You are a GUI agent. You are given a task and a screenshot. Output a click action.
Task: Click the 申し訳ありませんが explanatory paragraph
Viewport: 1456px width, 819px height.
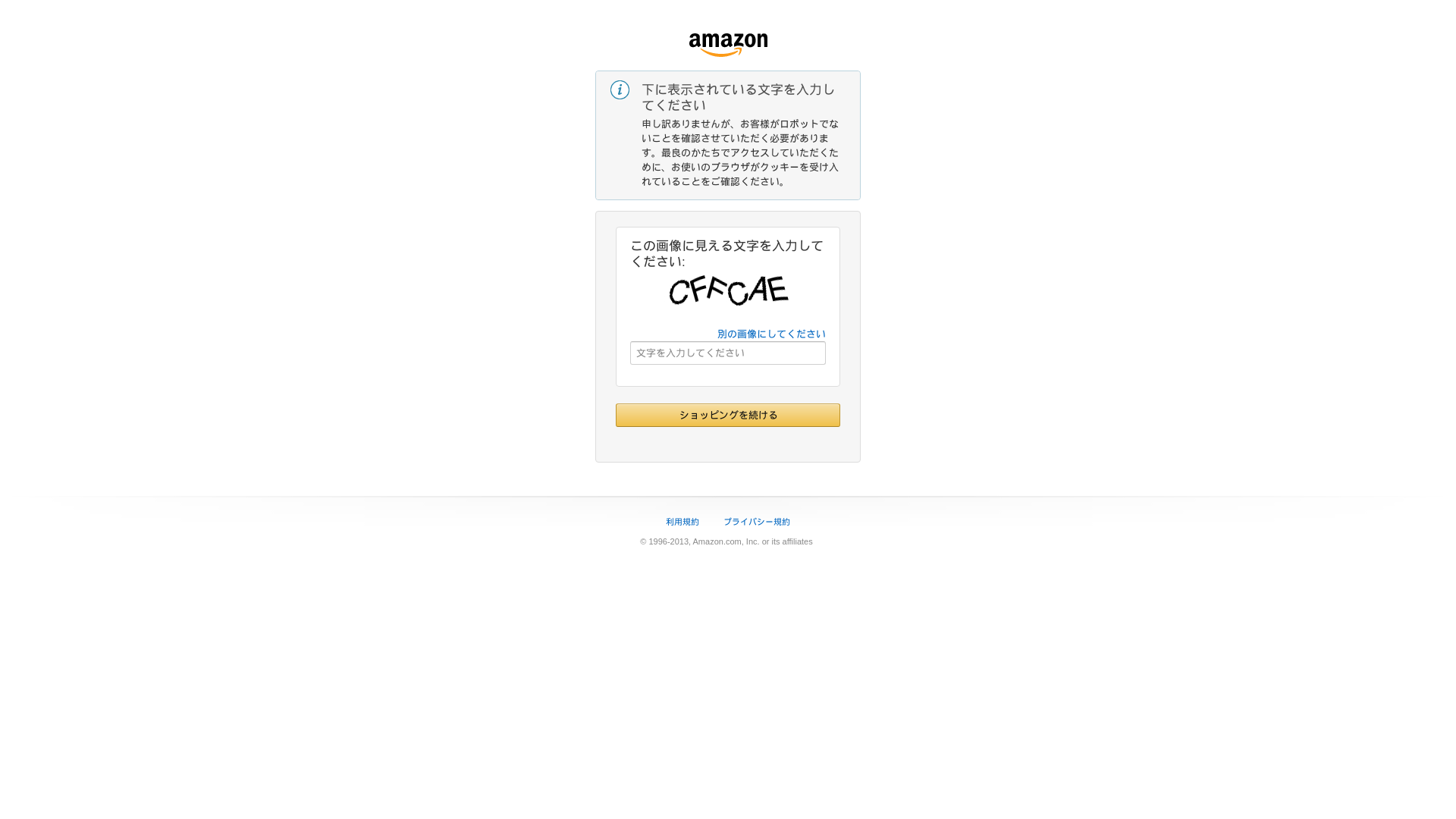tap(740, 152)
